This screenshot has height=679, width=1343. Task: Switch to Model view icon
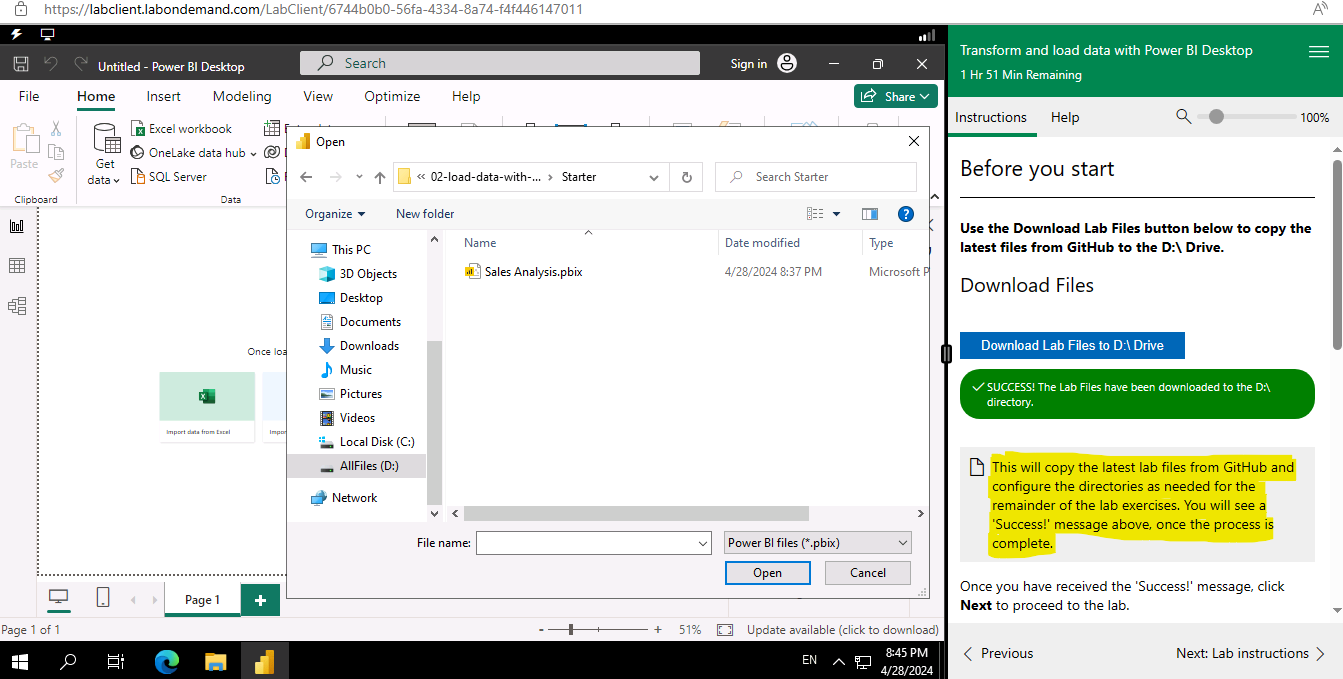16,306
